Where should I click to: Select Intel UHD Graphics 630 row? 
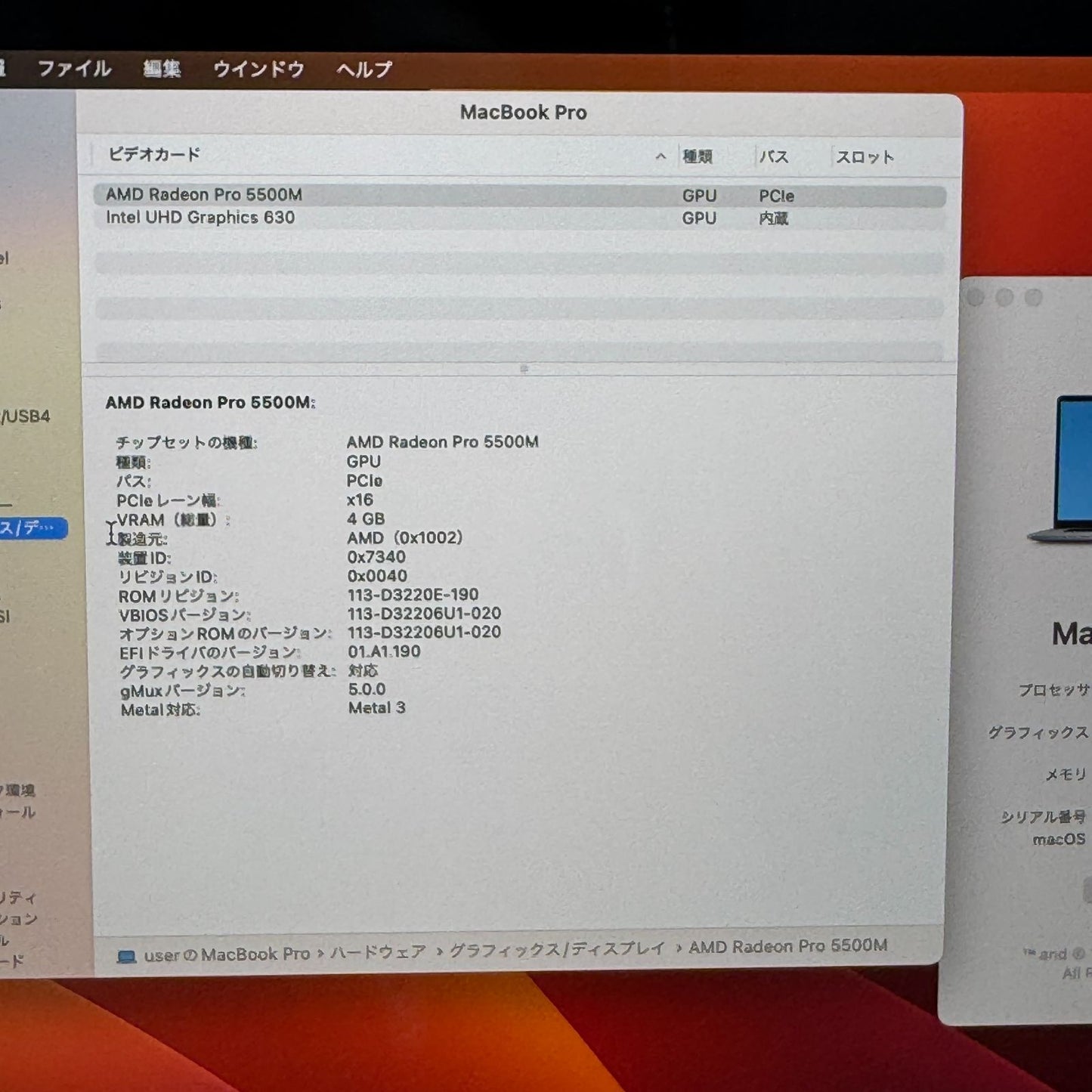519,218
